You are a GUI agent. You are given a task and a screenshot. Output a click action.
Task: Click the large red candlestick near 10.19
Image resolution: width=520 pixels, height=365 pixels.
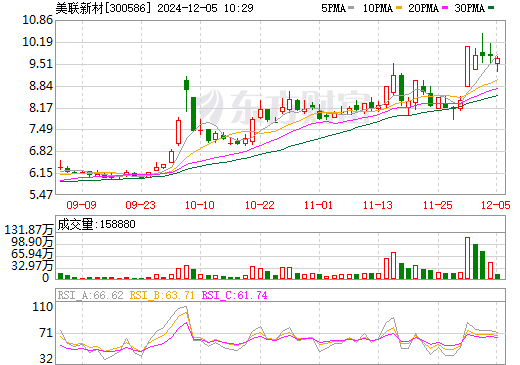point(467,66)
